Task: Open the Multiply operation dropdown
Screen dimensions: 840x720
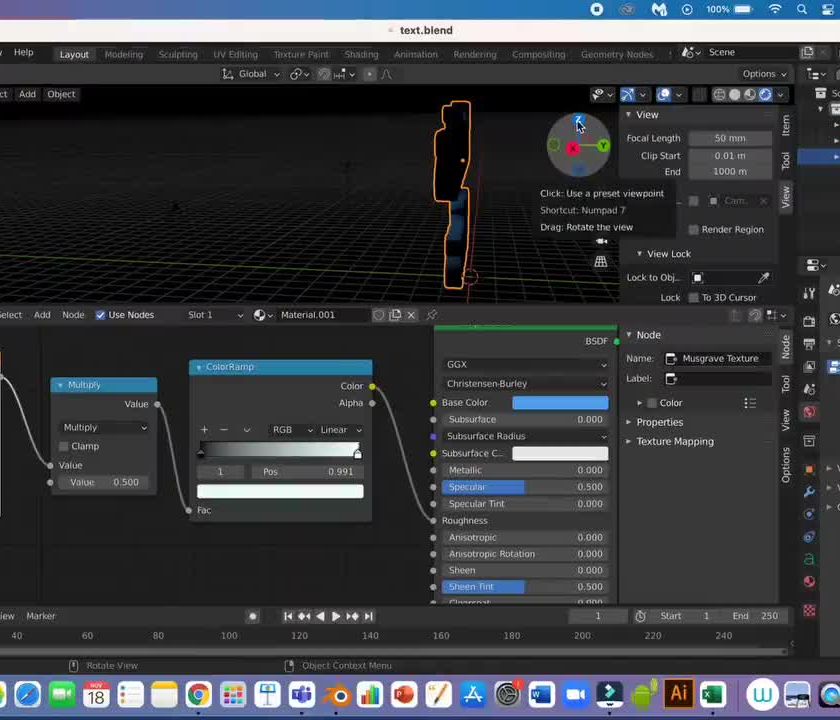Action: click(x=105, y=428)
